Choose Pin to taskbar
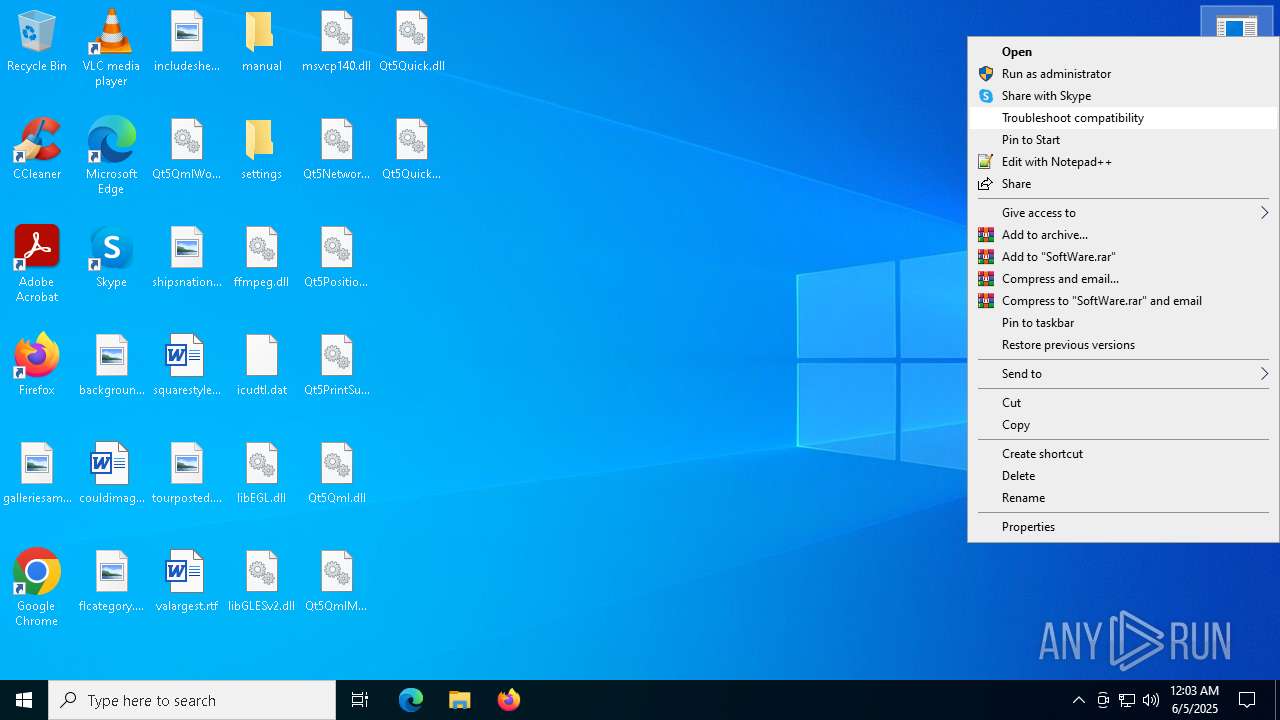1280x720 pixels. [x=1123, y=323]
